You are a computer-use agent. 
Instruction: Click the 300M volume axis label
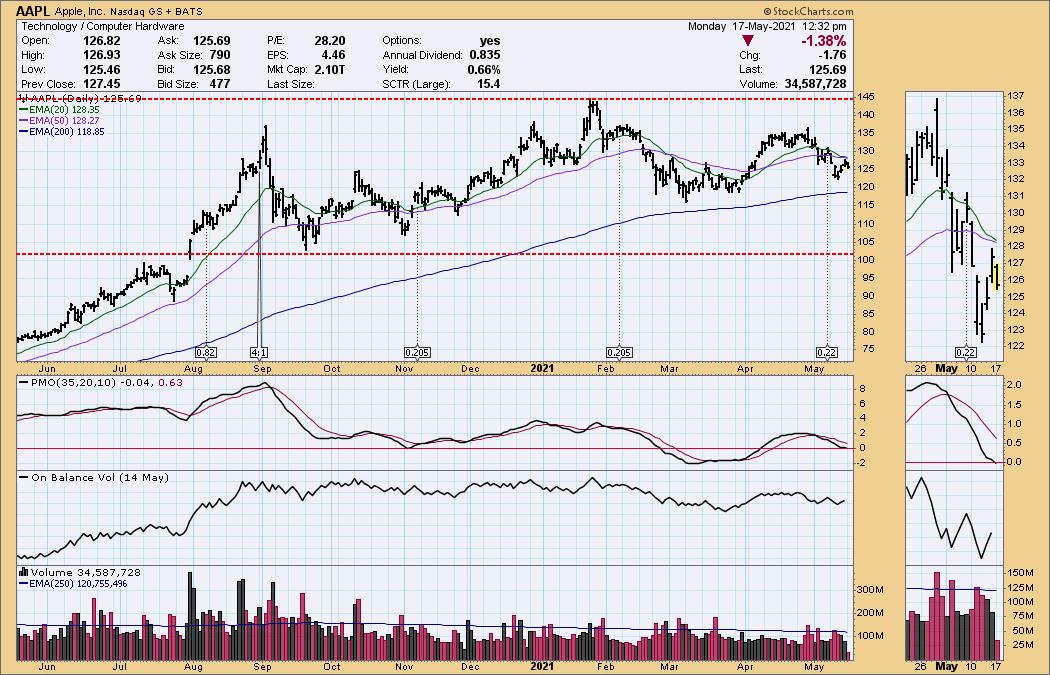871,590
